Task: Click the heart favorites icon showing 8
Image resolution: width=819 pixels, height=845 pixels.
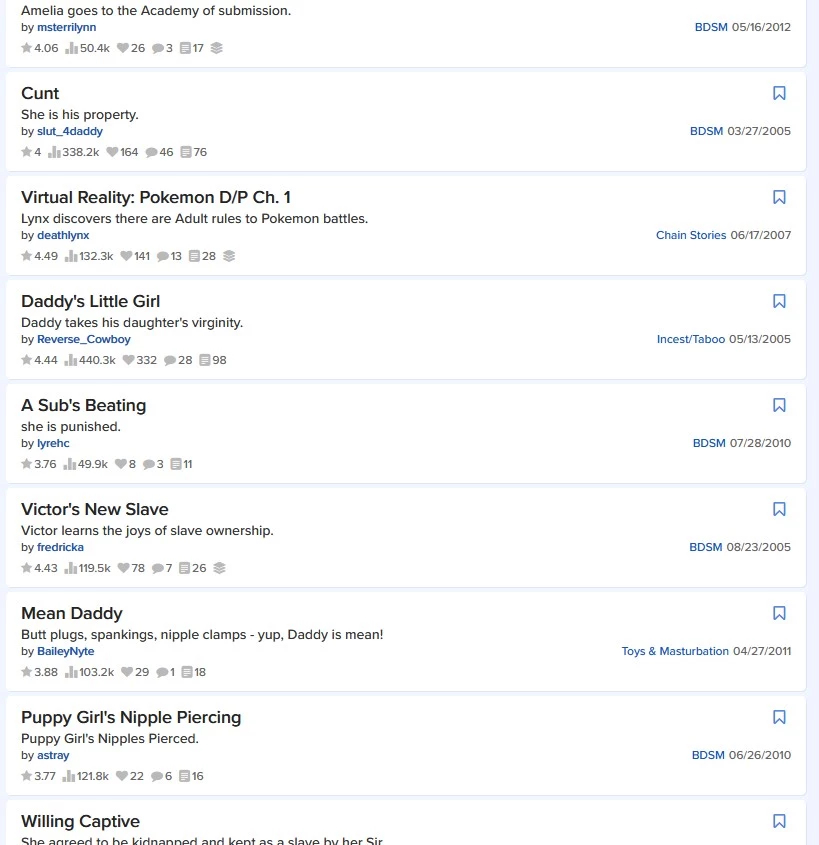Action: [x=121, y=464]
